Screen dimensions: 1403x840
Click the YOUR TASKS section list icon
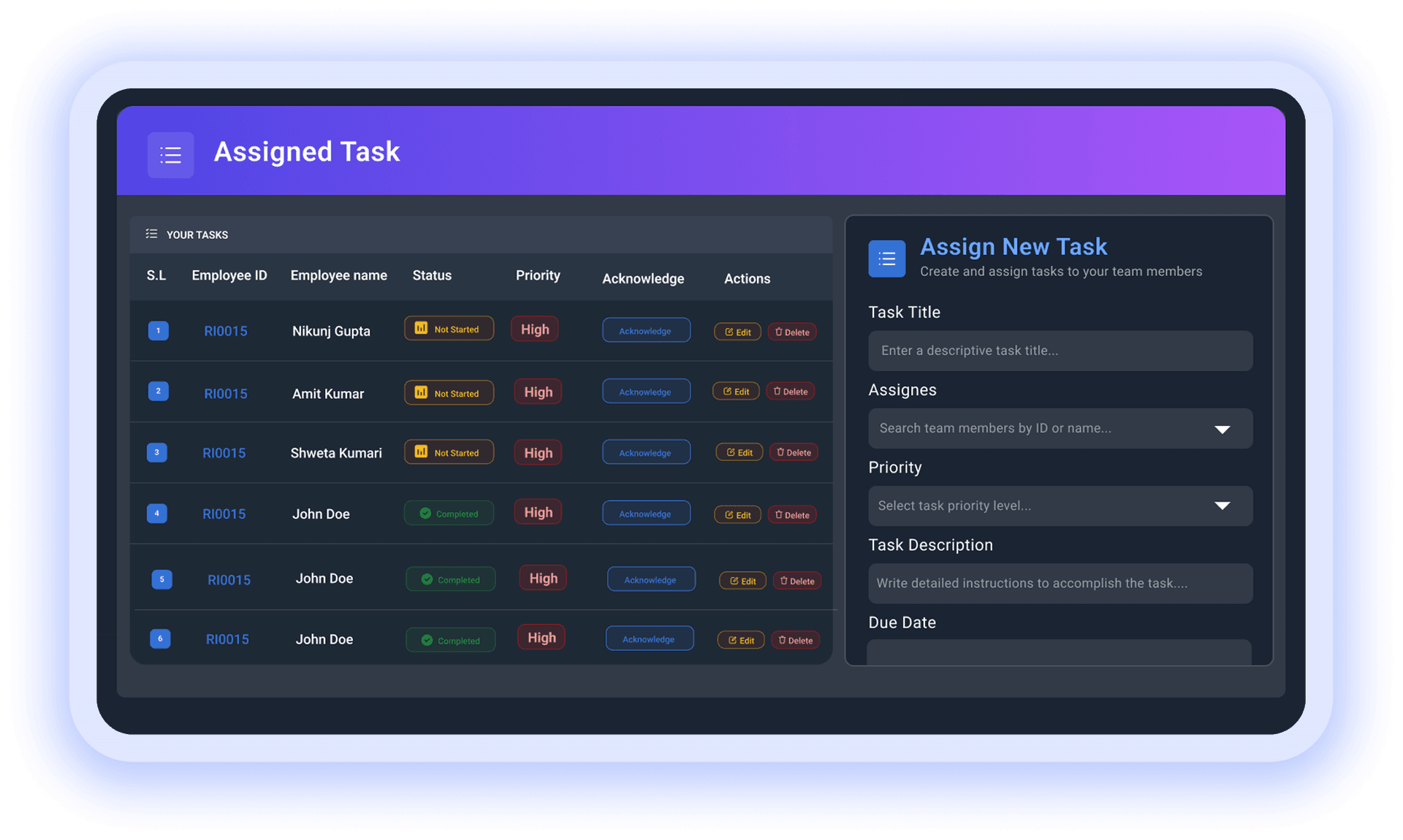pyautogui.click(x=152, y=234)
